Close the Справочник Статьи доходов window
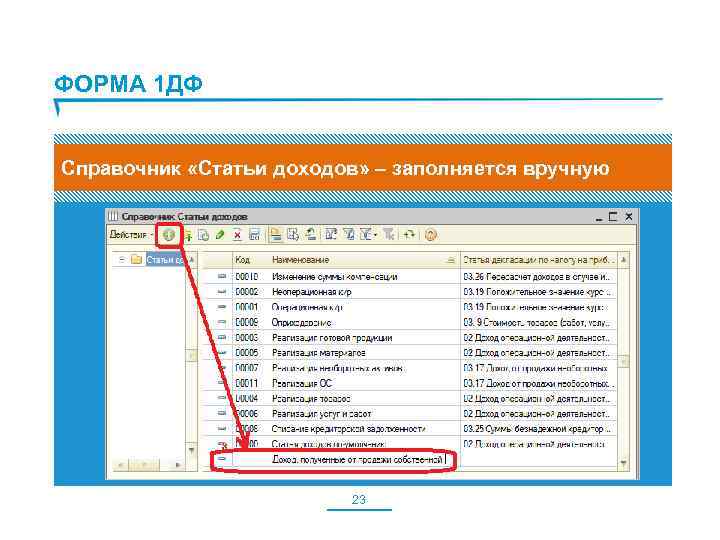Screen dimensions: 720x540 [629, 216]
